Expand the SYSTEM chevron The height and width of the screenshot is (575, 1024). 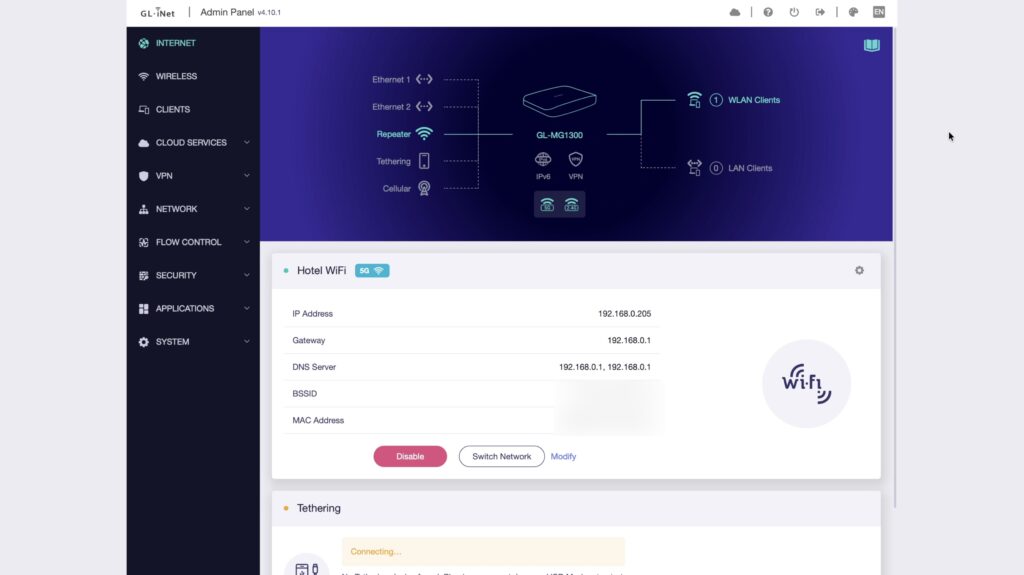[x=247, y=342]
